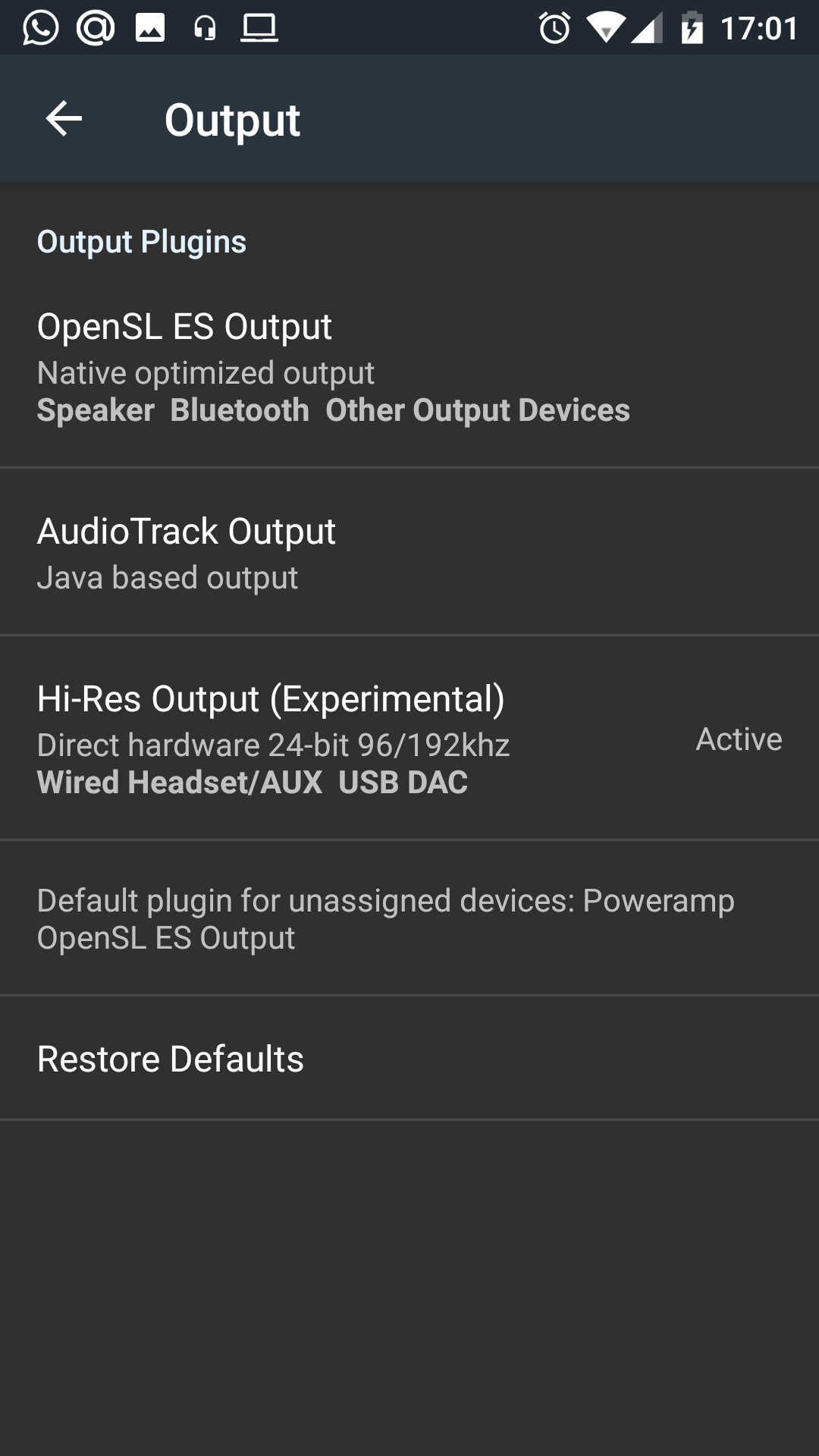
Task: Tap the Output Plugins section header
Action: (142, 242)
